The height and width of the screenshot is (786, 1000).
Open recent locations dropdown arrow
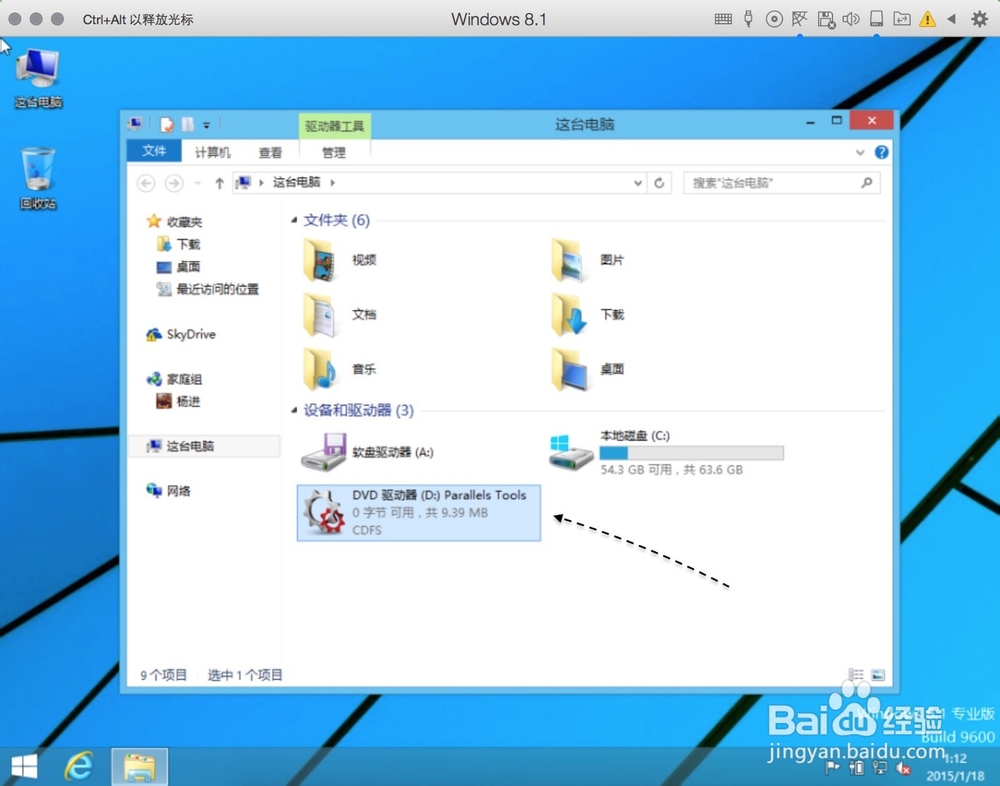pos(198,184)
